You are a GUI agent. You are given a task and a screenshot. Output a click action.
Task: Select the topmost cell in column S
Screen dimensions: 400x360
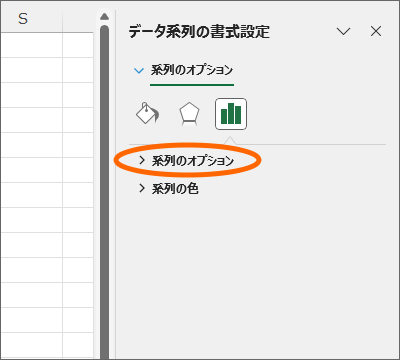click(31, 45)
